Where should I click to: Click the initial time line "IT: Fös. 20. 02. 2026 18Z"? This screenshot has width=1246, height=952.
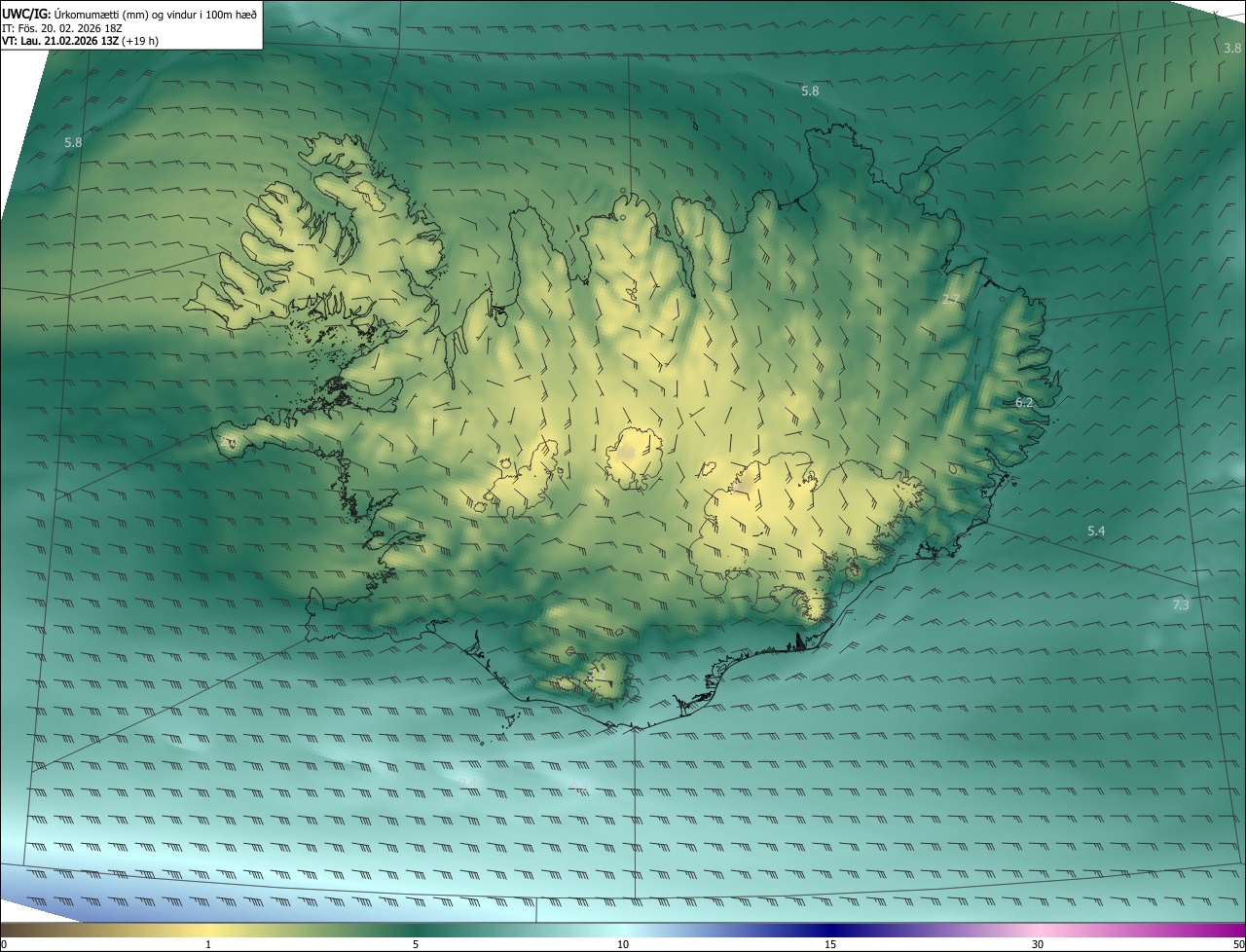coord(62,28)
